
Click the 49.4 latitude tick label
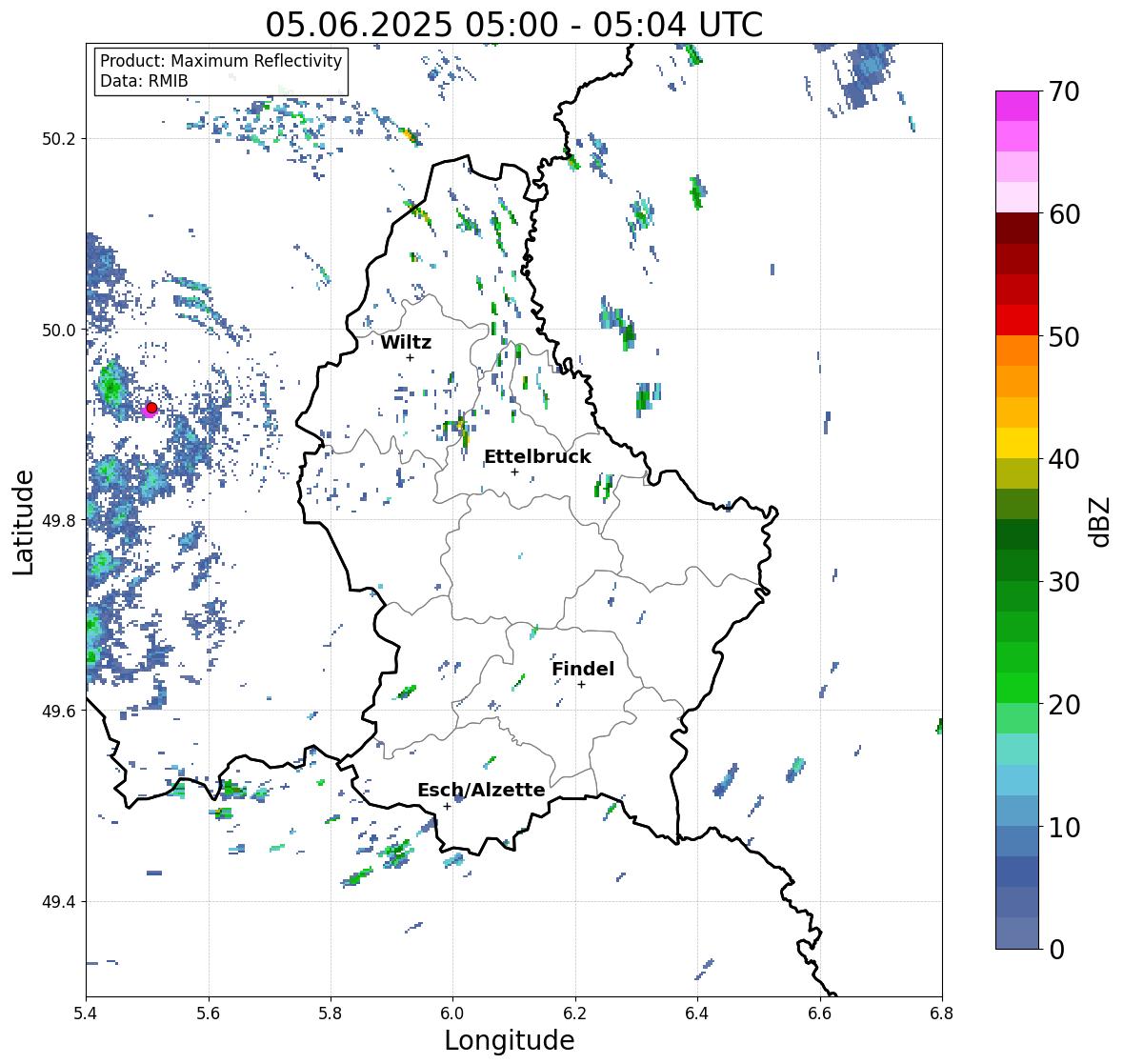[x=58, y=901]
